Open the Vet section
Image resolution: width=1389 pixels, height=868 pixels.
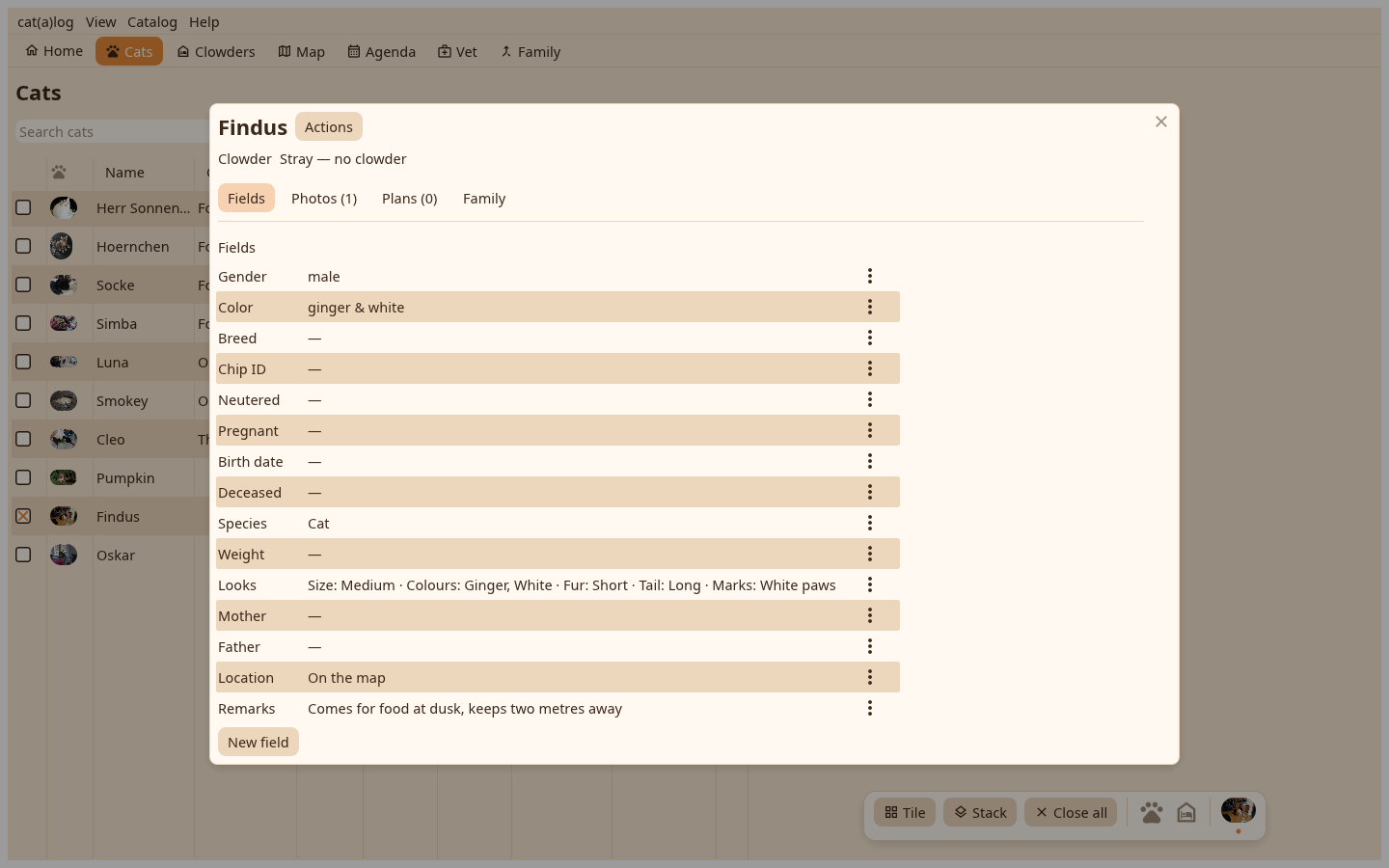pos(458,52)
